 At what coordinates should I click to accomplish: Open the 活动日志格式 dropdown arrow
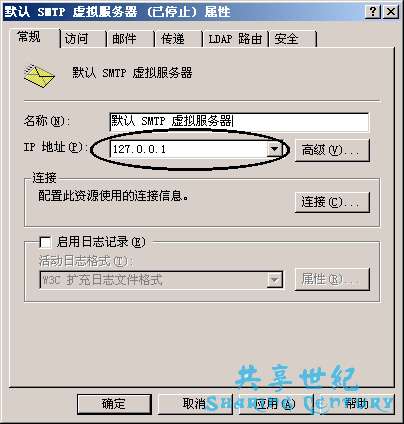(x=275, y=279)
